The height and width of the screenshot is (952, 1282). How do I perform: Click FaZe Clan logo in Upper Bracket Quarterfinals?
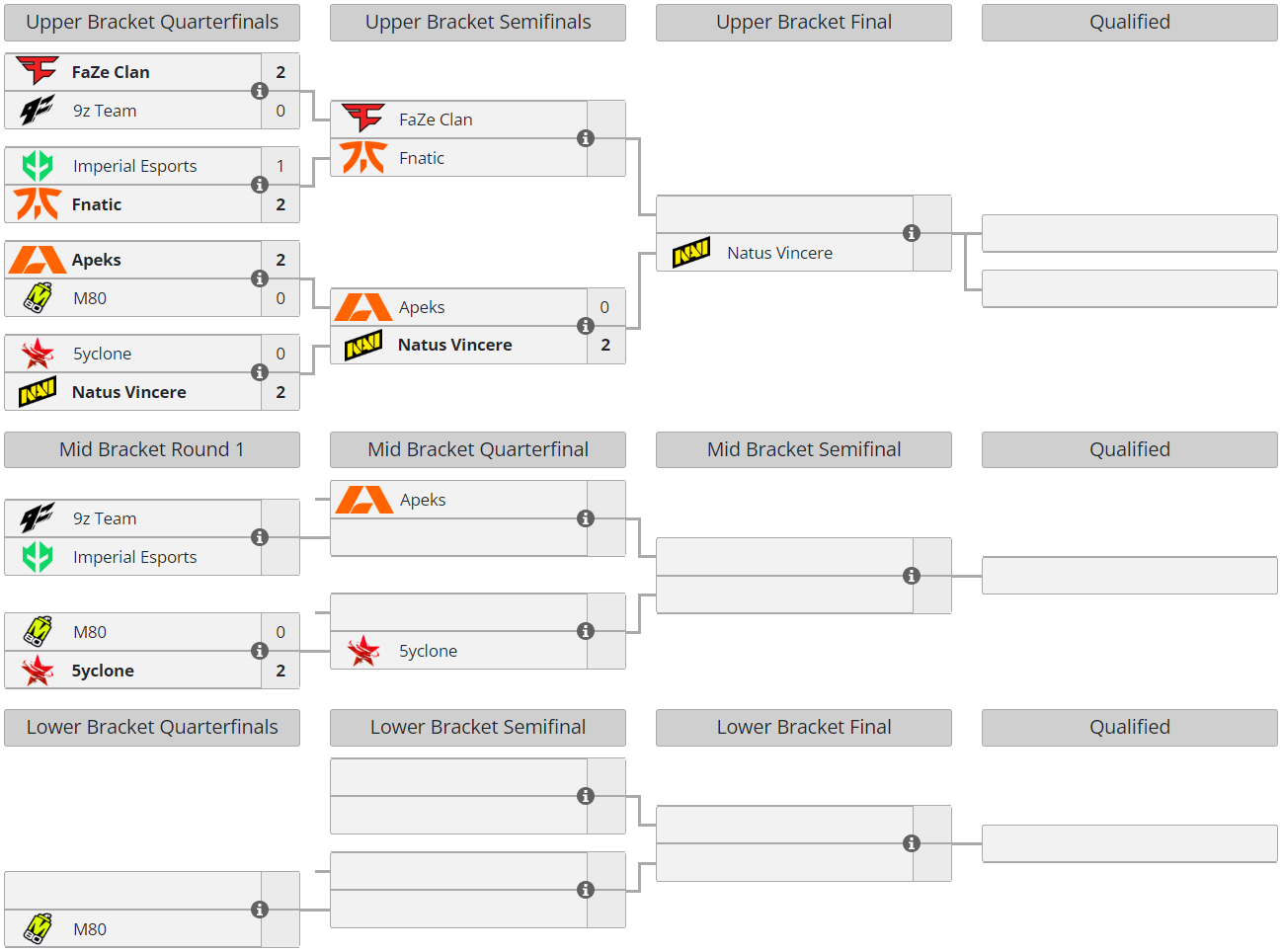point(38,71)
